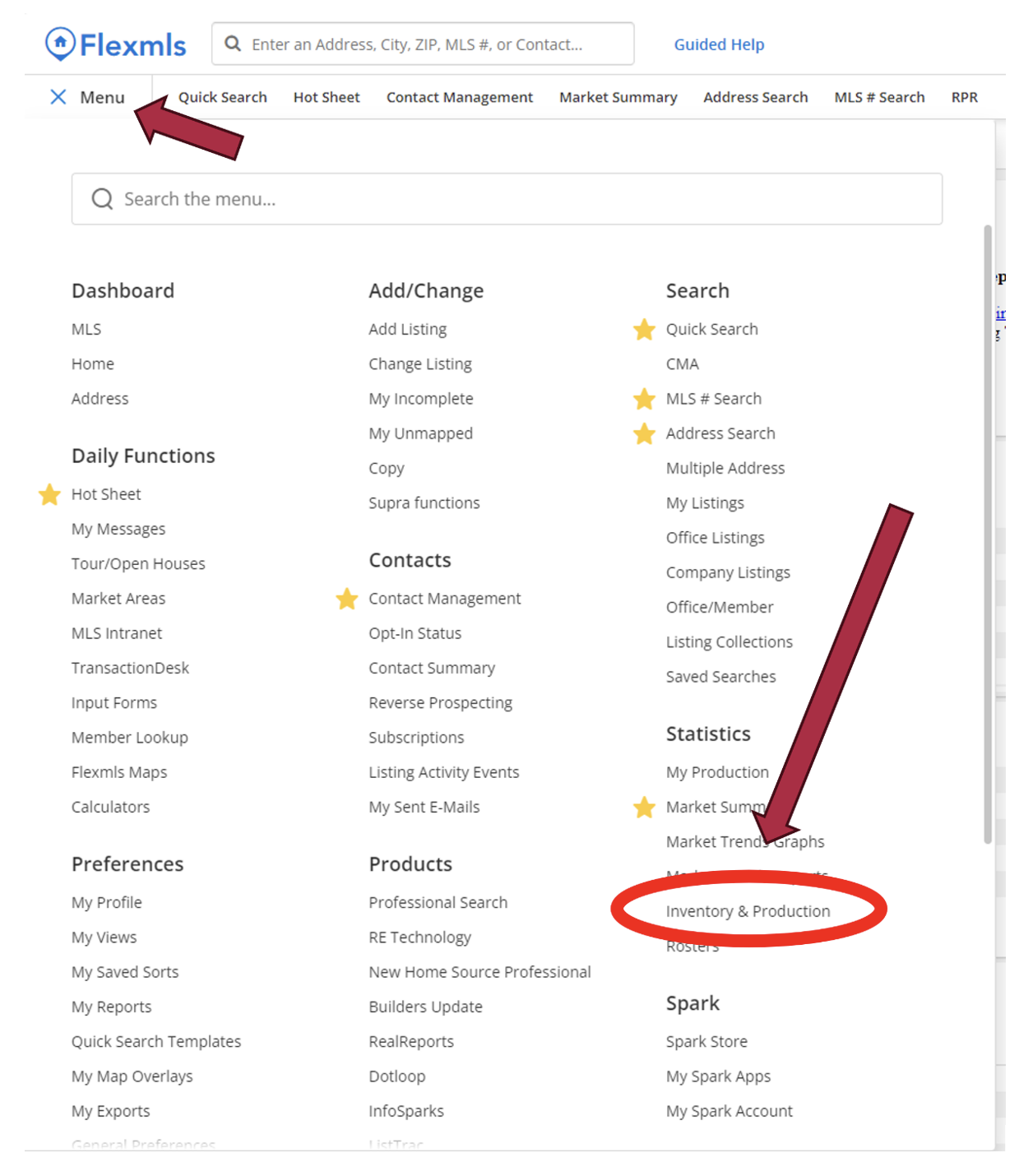Click the menu panel vertical scrollbar
Screen dimensions: 1033x1176
pyautogui.click(x=988, y=535)
